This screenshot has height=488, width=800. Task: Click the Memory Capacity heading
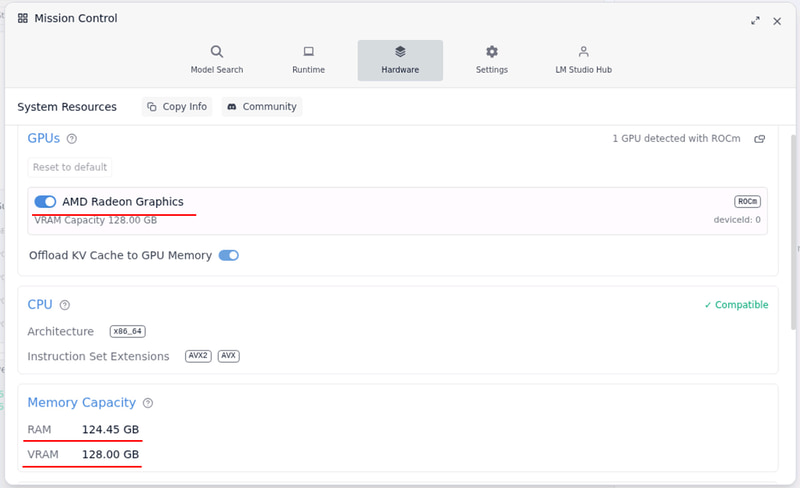coord(82,403)
